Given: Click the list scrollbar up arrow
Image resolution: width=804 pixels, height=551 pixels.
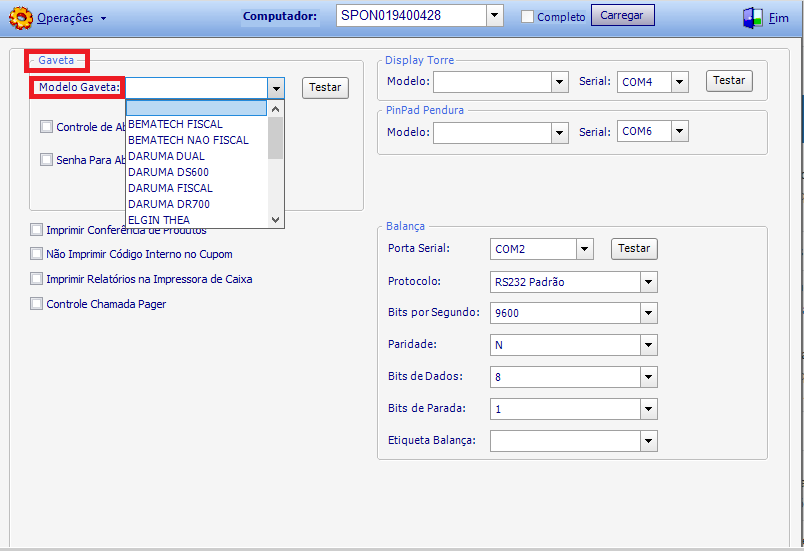Looking at the screenshot, I should 275,109.
